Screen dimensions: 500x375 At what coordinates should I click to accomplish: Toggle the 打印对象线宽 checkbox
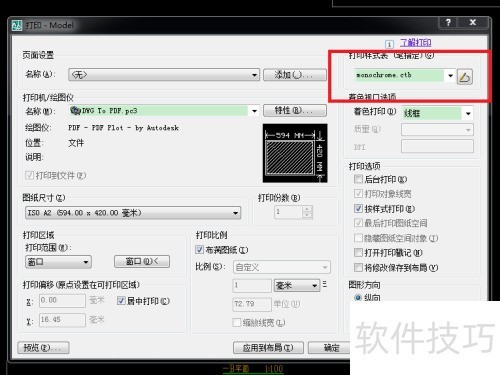pos(358,194)
